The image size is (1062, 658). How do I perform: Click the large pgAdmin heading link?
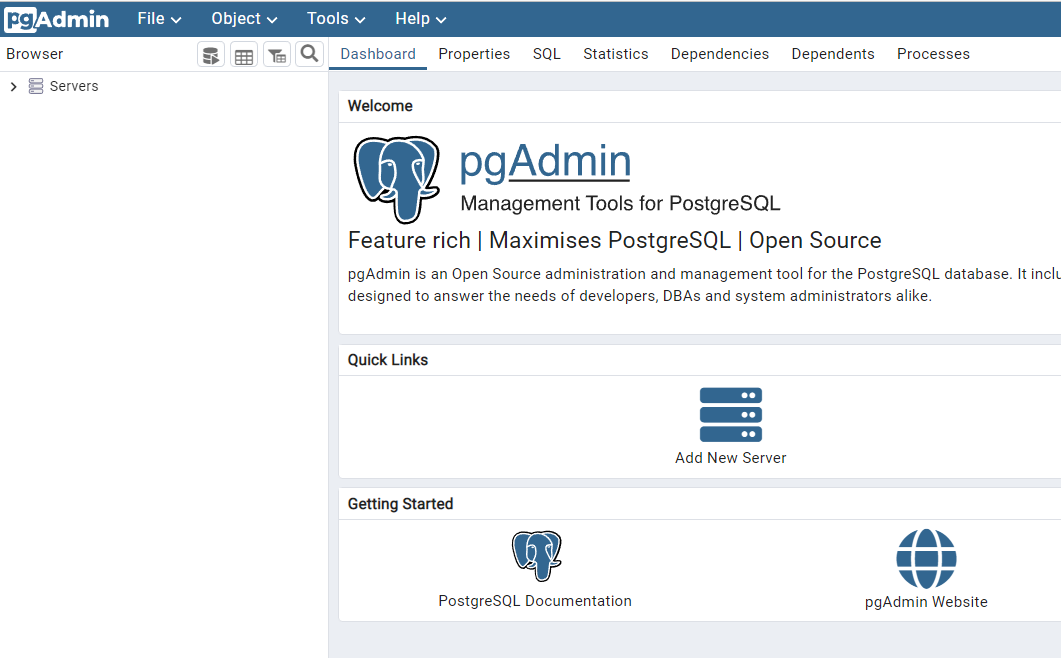pos(545,162)
